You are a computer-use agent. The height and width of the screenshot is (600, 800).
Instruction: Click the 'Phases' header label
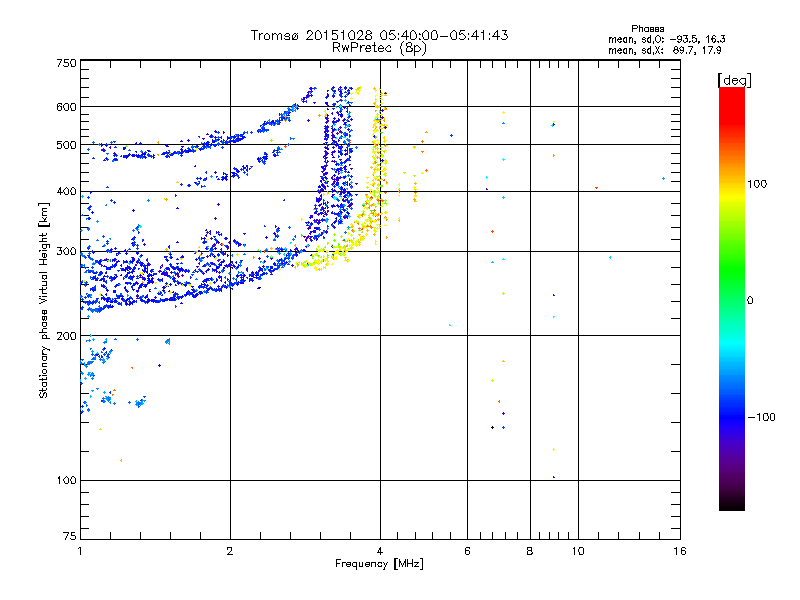(647, 29)
